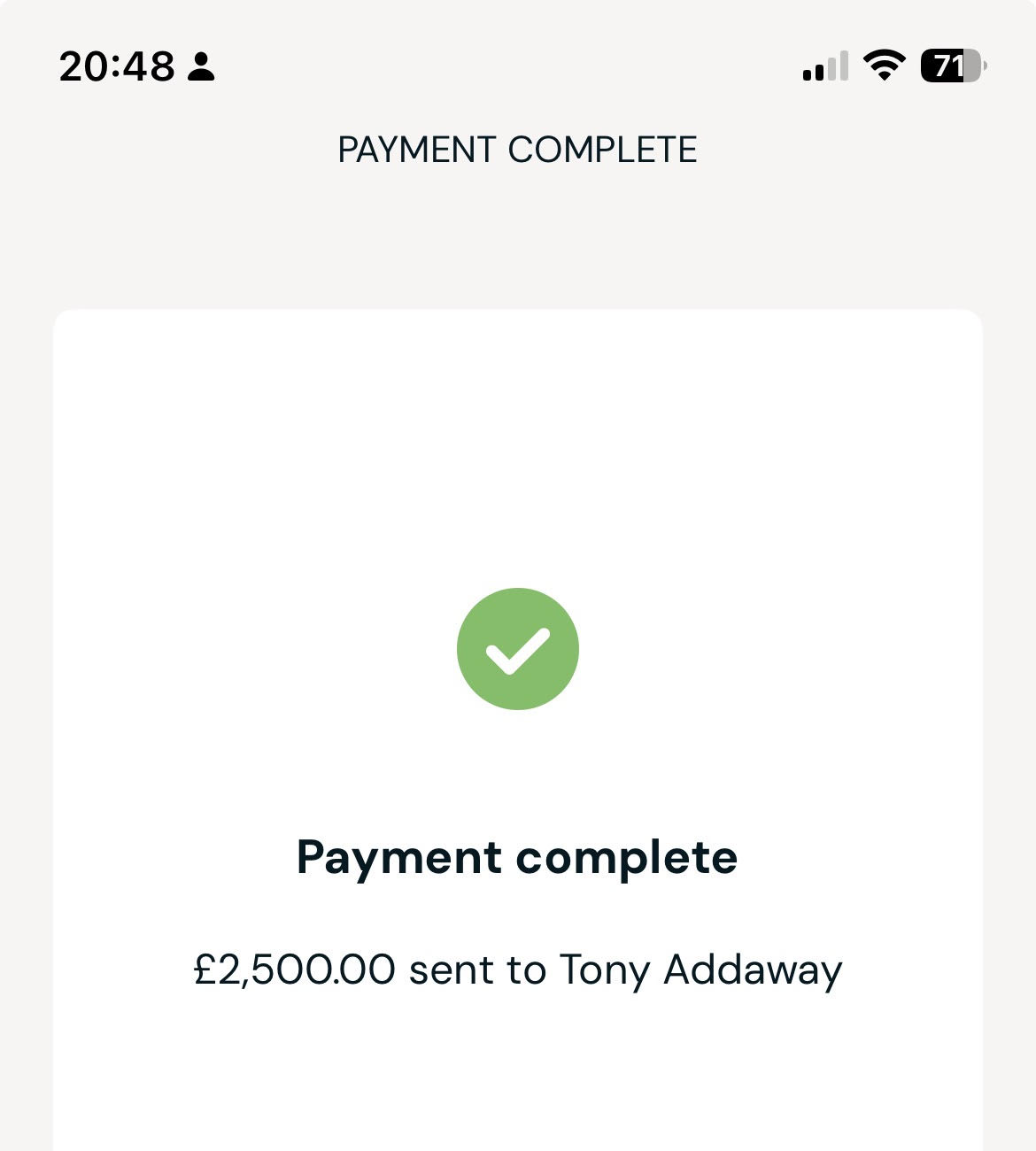Click the bold Payment complete heading
The width and height of the screenshot is (1036, 1151).
coord(517,857)
